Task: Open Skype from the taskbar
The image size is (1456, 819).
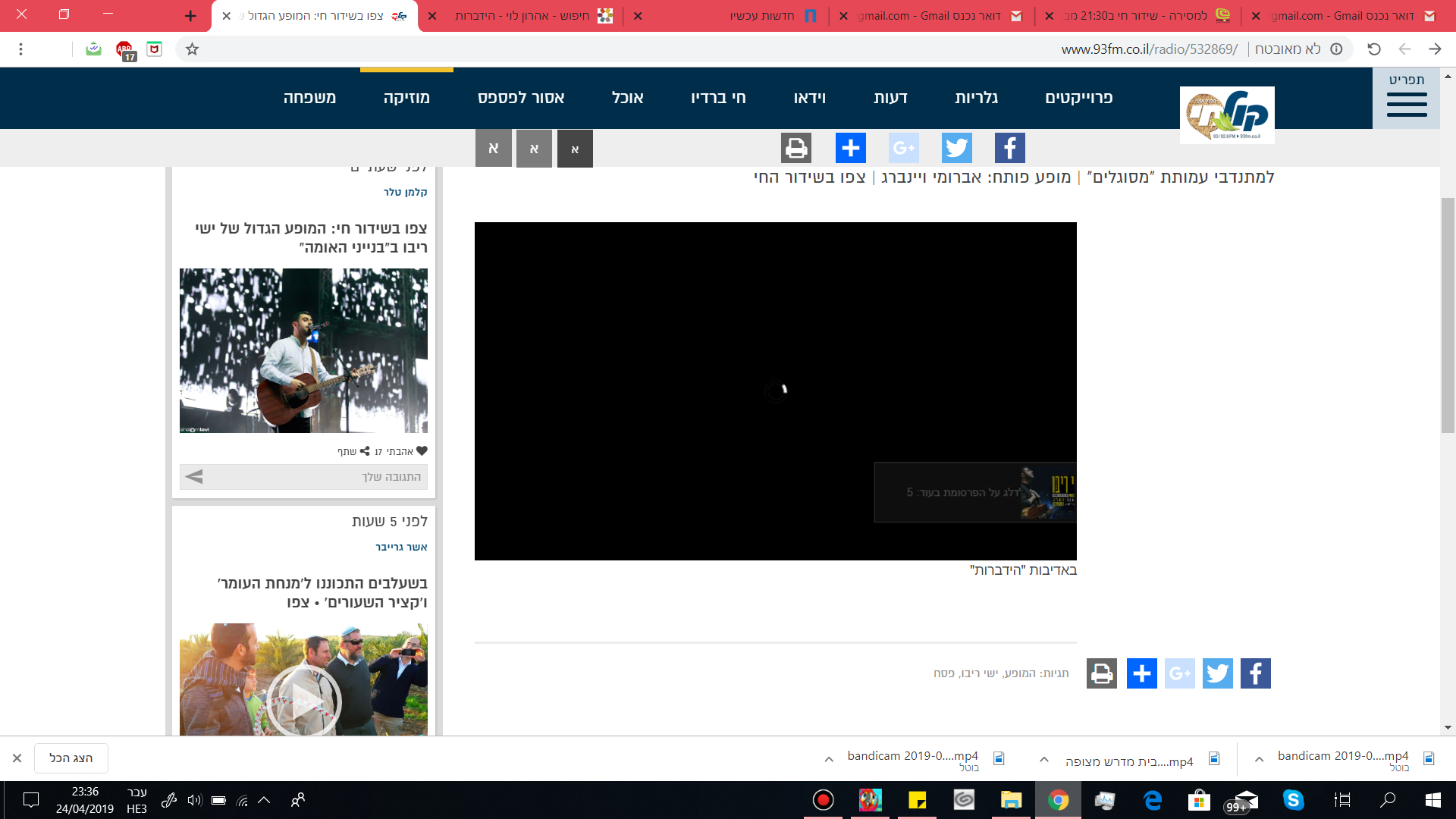Action: pyautogui.click(x=1293, y=800)
